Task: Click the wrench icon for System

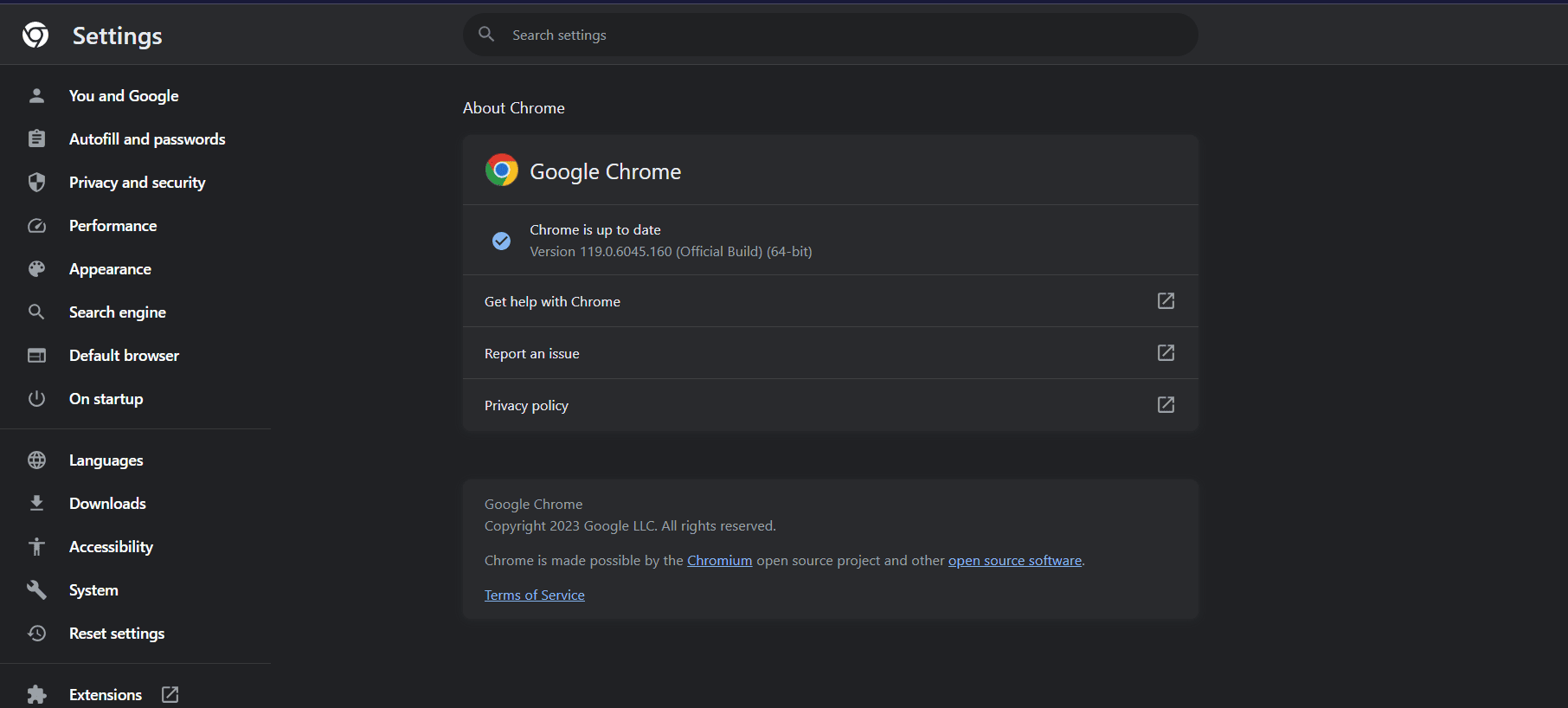Action: click(36, 589)
